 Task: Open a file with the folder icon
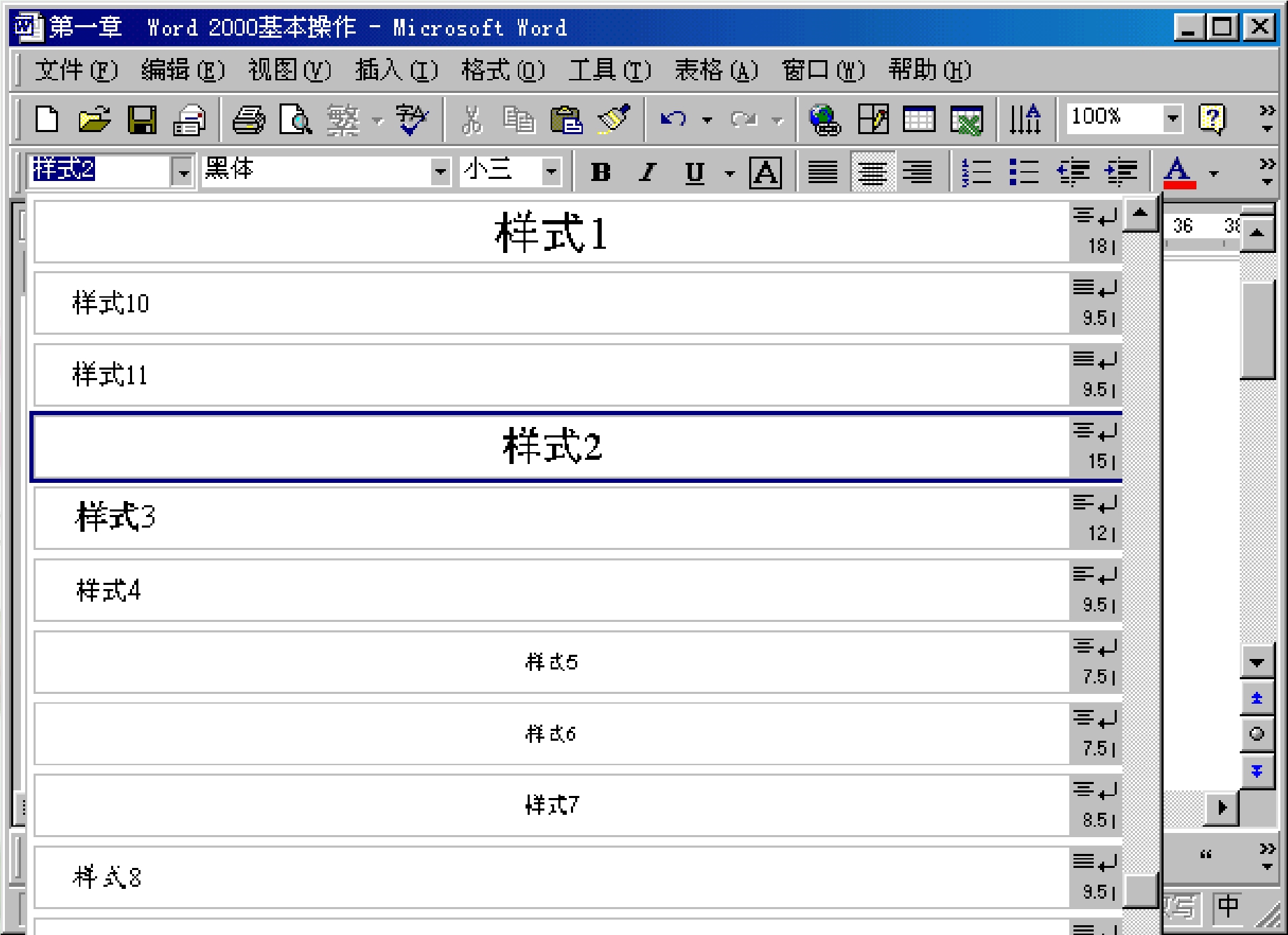tap(94, 119)
